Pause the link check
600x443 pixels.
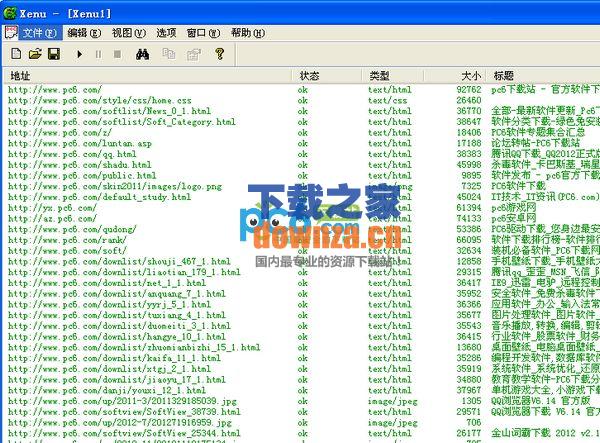click(98, 54)
